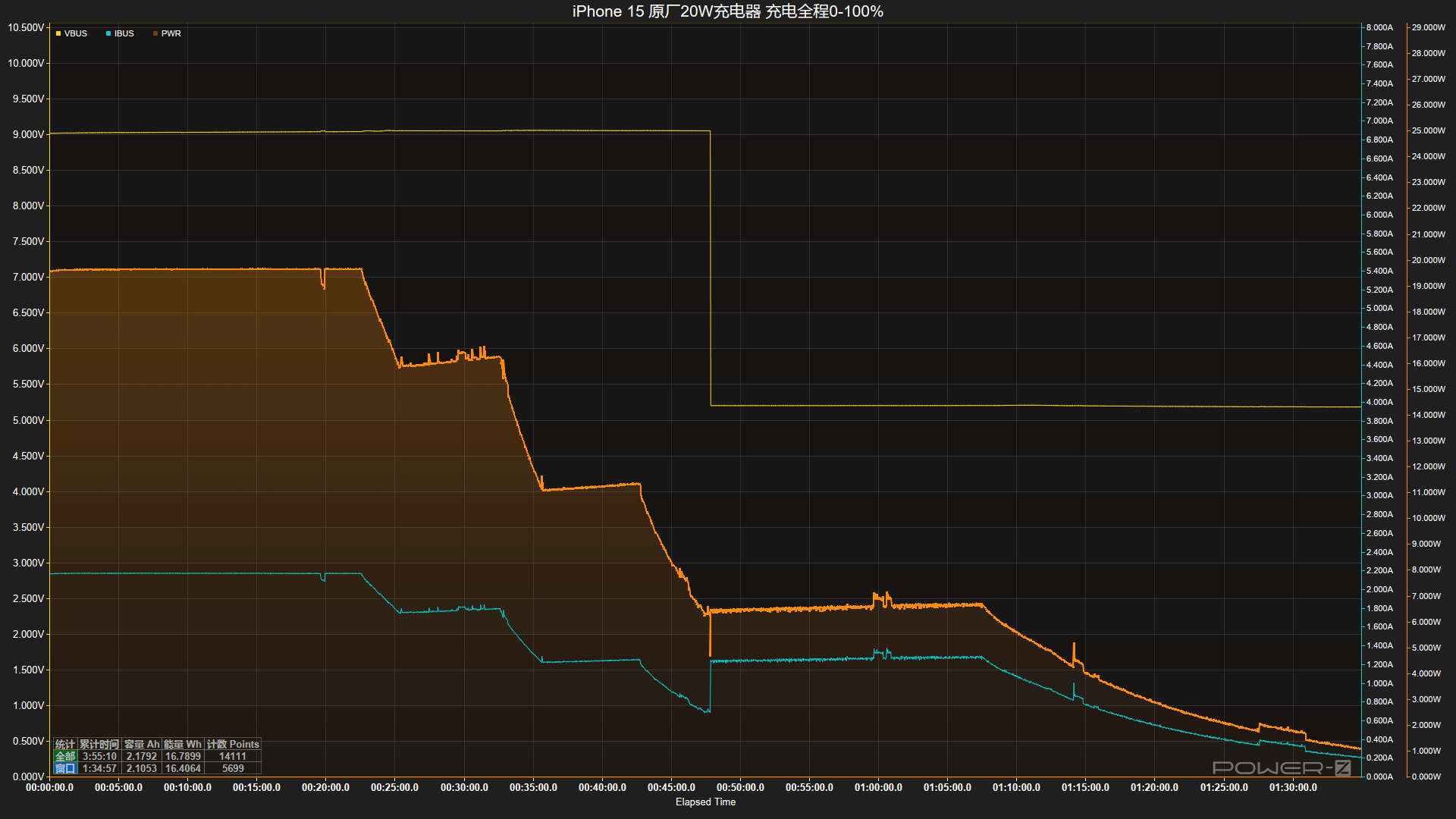Click the Elapsed Time axis label
Screen dimensions: 1456x819
click(705, 802)
